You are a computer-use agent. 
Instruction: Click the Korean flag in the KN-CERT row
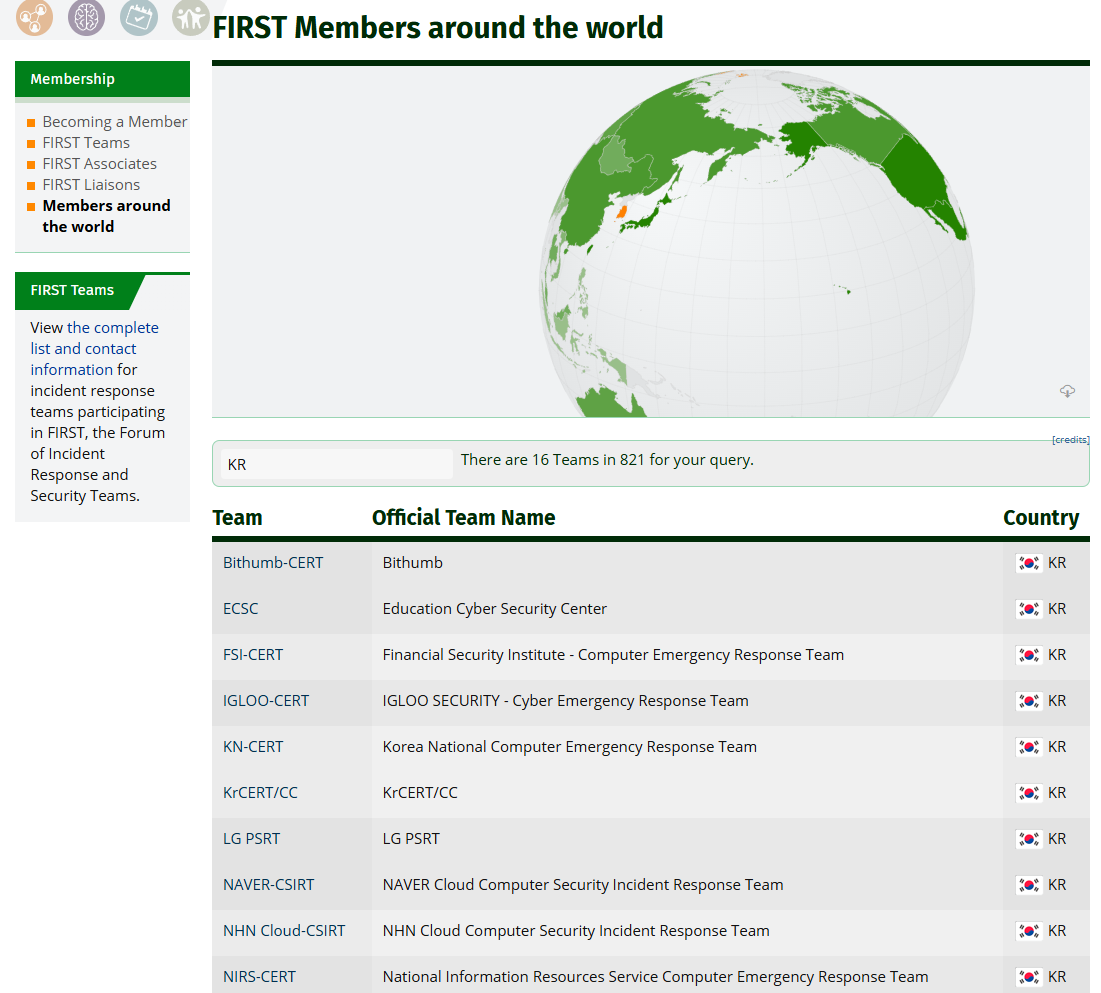[x=1029, y=747]
